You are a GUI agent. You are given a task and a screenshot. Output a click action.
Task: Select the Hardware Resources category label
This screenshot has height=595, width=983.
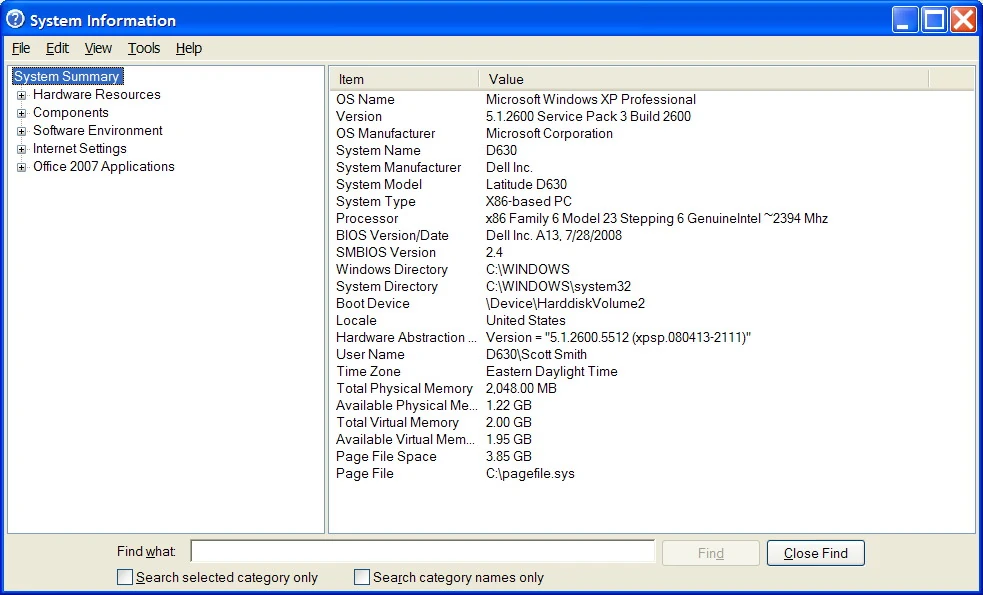[x=97, y=95]
